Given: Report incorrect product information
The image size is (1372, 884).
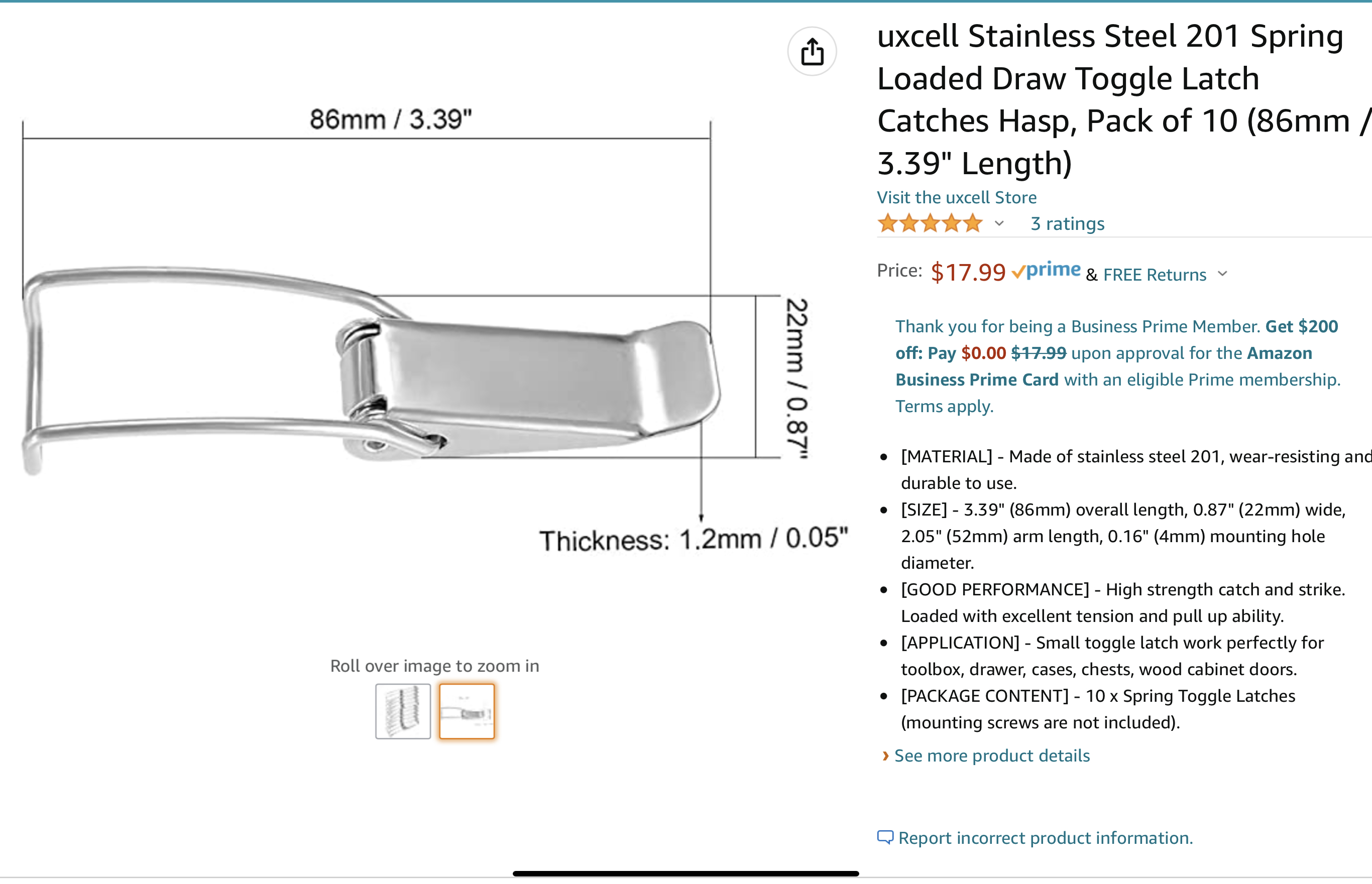Looking at the screenshot, I should [x=1045, y=837].
